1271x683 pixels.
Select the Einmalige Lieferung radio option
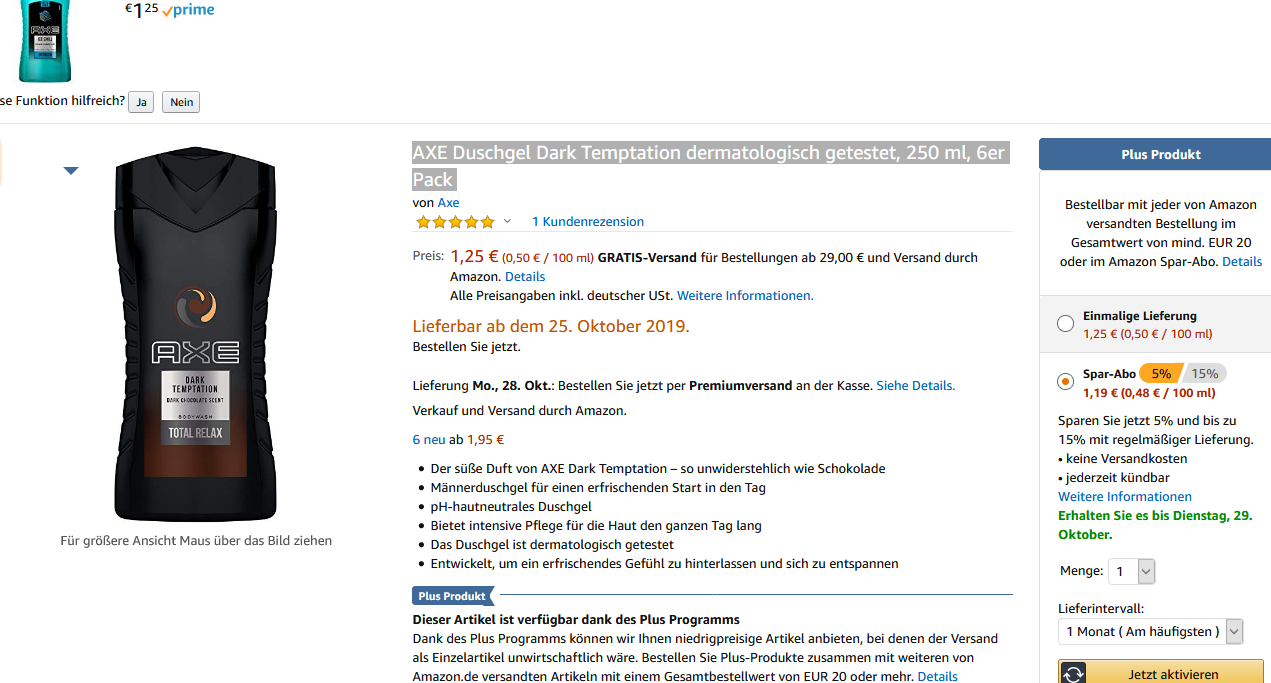coord(1066,324)
